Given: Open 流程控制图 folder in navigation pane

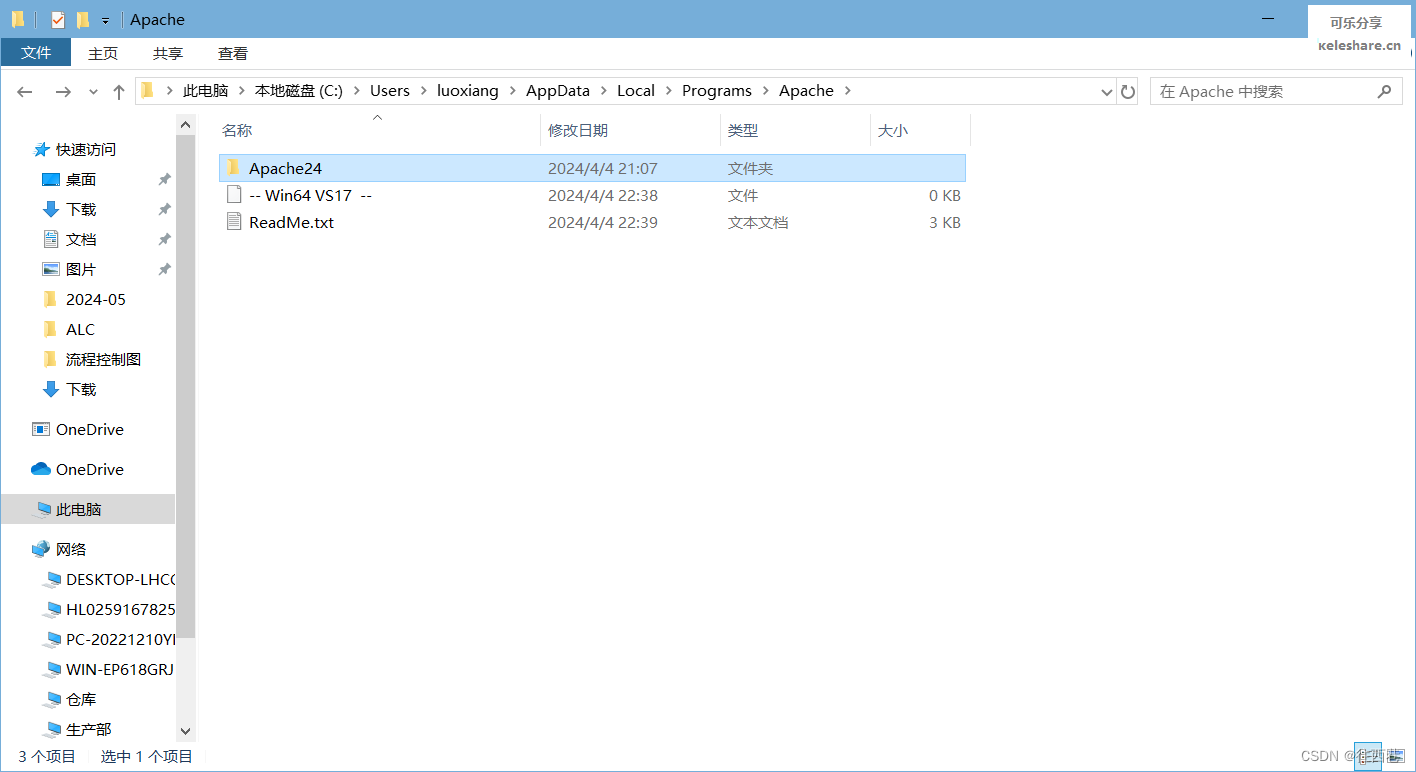Looking at the screenshot, I should 103,359.
